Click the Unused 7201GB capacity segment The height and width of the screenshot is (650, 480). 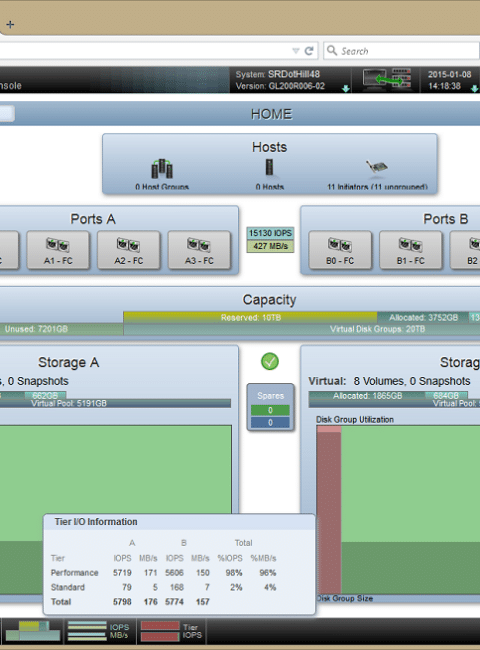[x=61, y=329]
